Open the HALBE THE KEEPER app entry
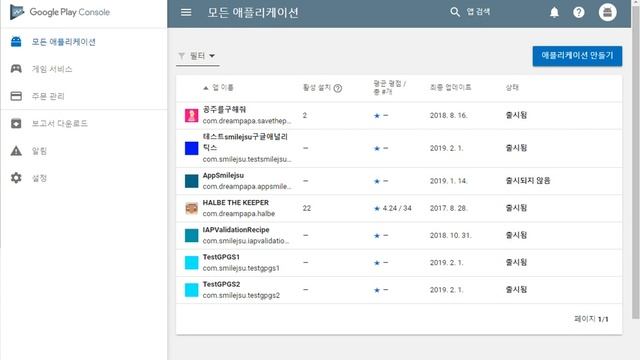The image size is (640, 360). (399, 208)
